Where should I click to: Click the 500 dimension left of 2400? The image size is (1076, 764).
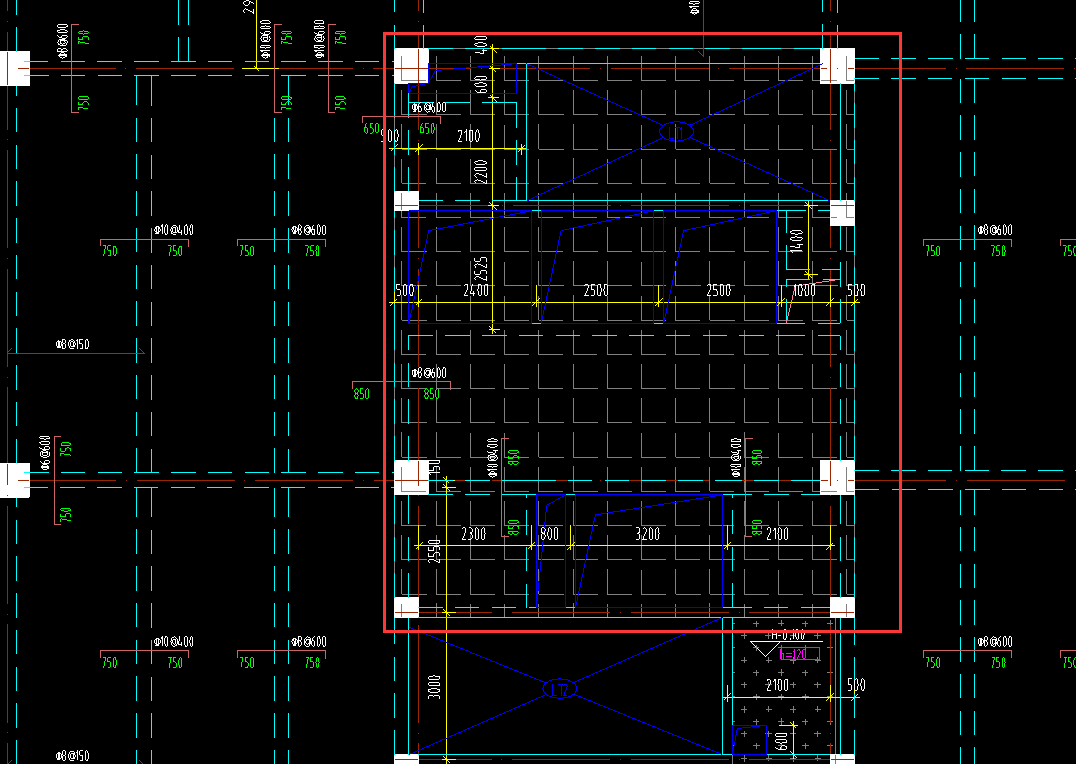(x=405, y=290)
